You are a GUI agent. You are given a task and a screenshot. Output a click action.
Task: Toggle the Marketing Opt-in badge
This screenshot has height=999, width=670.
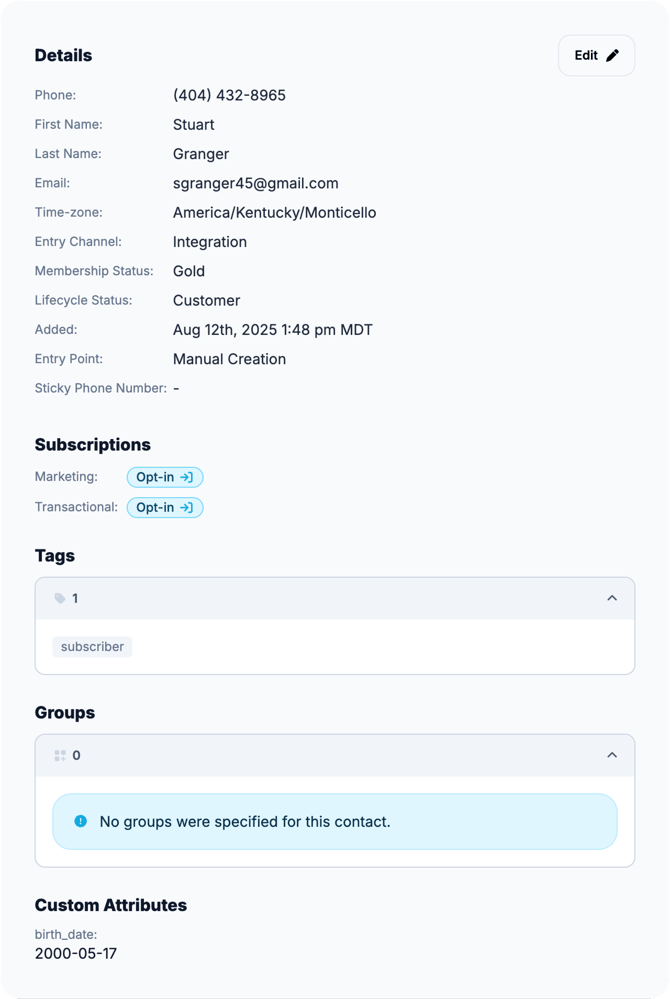[x=164, y=477]
